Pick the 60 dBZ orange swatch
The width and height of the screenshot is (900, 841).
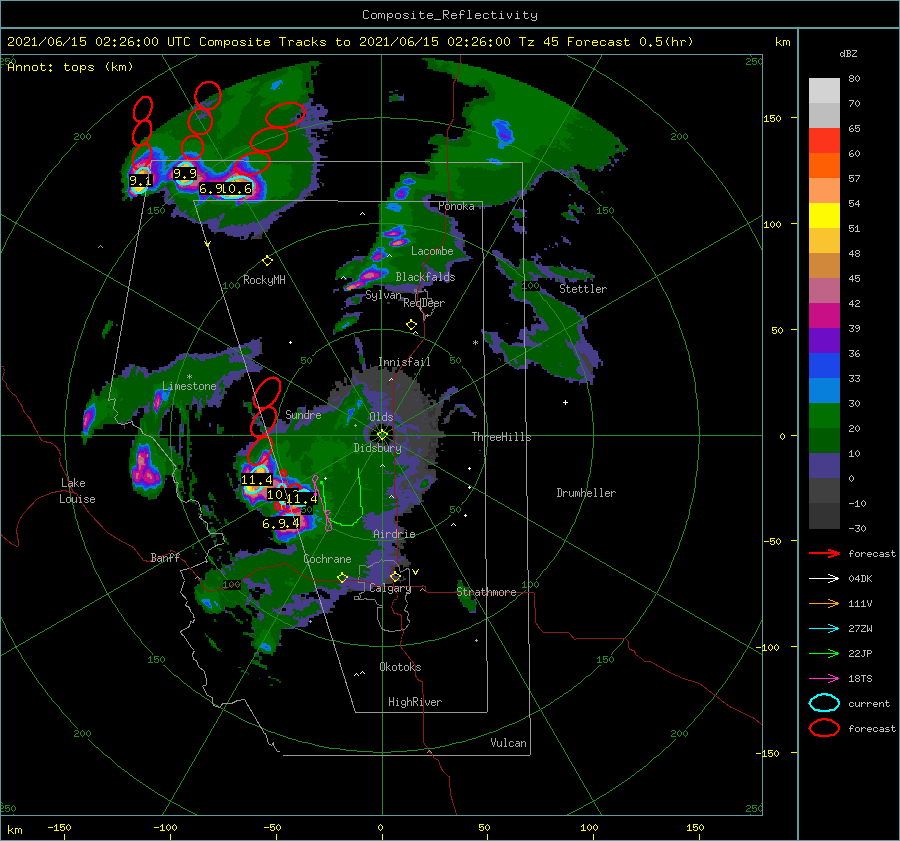(x=824, y=165)
